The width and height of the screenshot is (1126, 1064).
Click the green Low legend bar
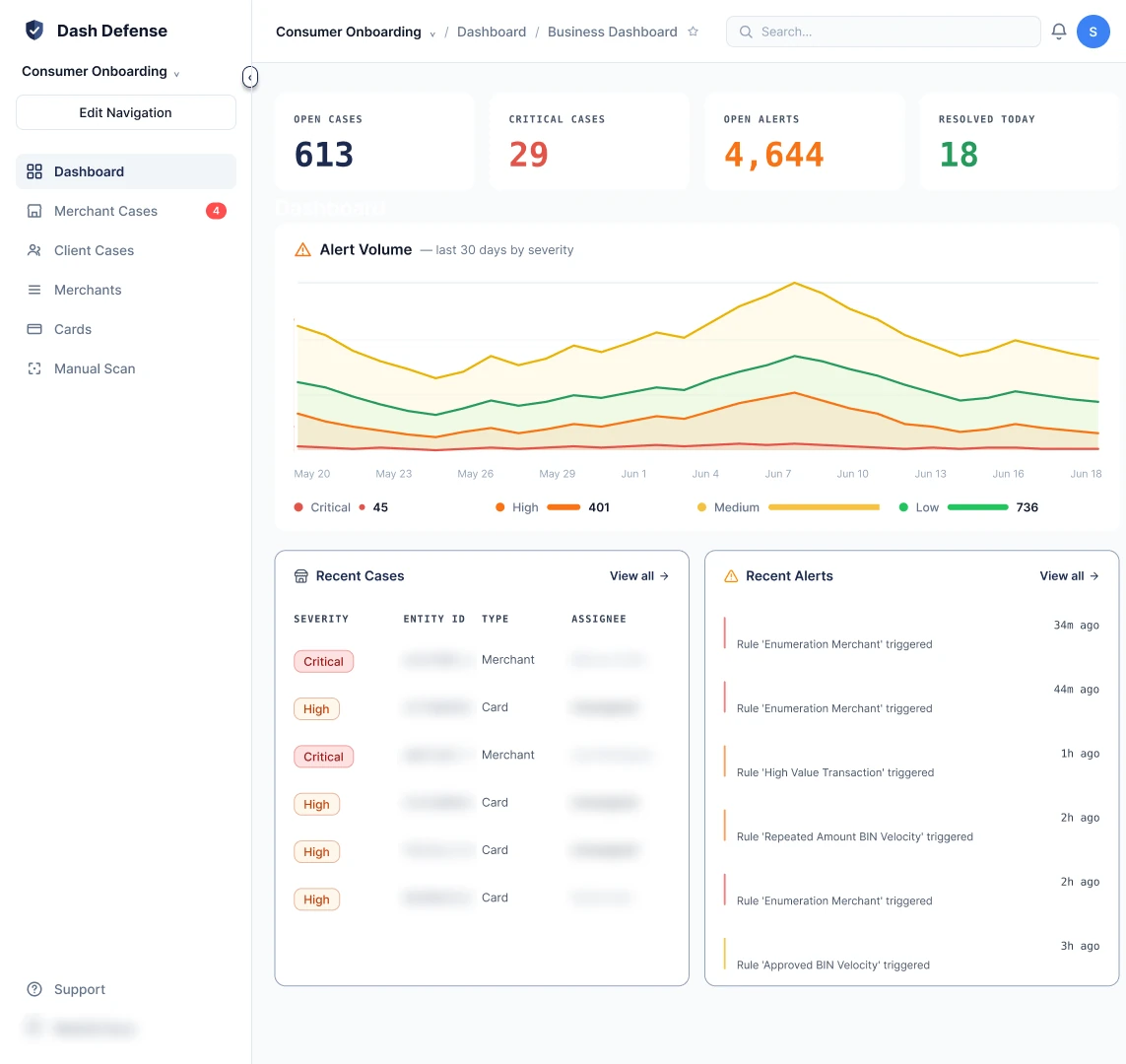[978, 506]
